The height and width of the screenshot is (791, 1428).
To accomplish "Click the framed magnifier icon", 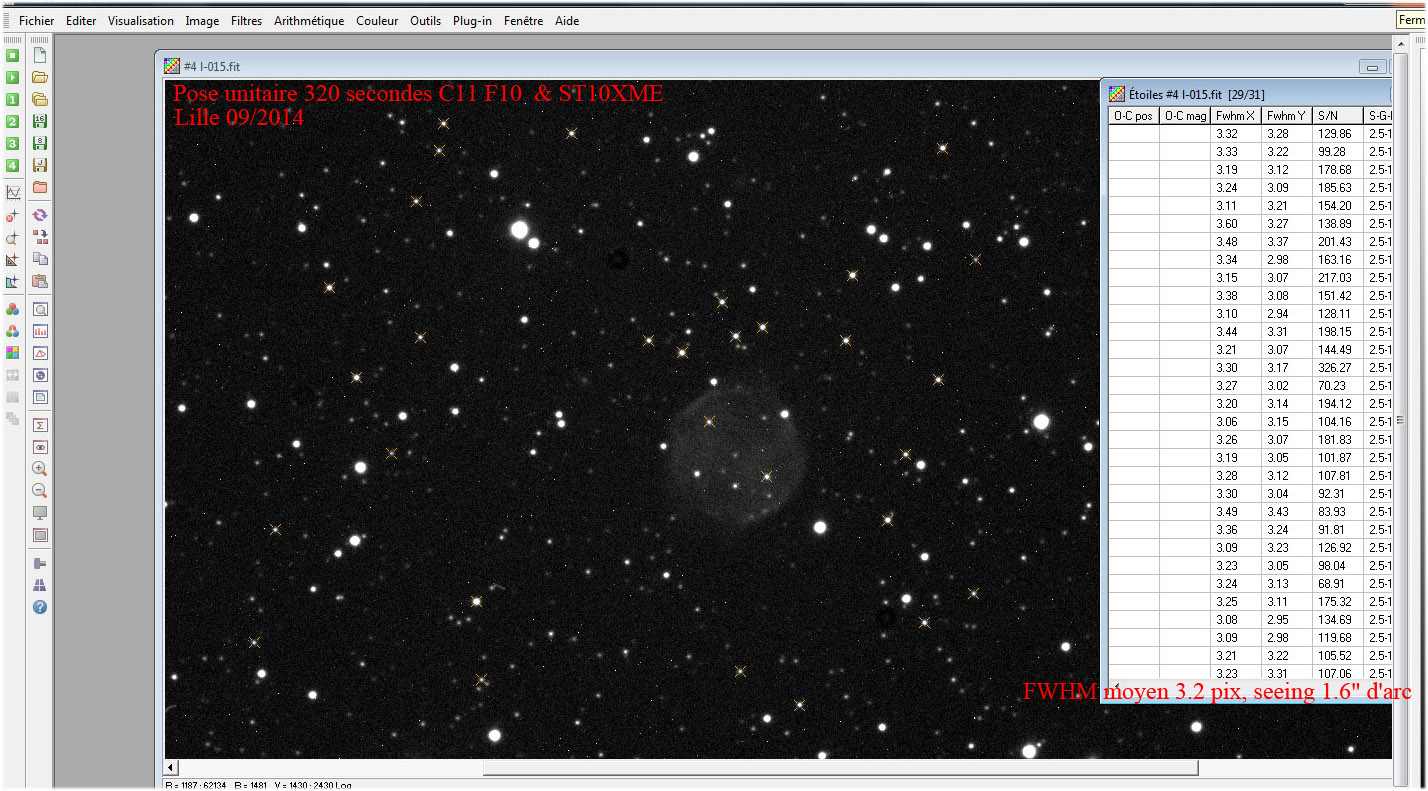I will pyautogui.click(x=40, y=309).
